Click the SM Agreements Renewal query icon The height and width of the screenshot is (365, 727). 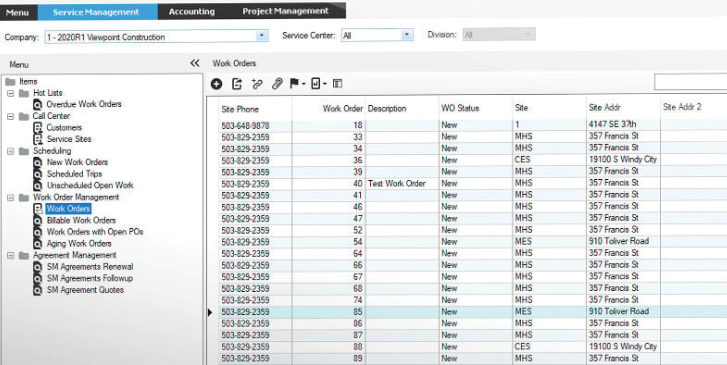click(38, 267)
